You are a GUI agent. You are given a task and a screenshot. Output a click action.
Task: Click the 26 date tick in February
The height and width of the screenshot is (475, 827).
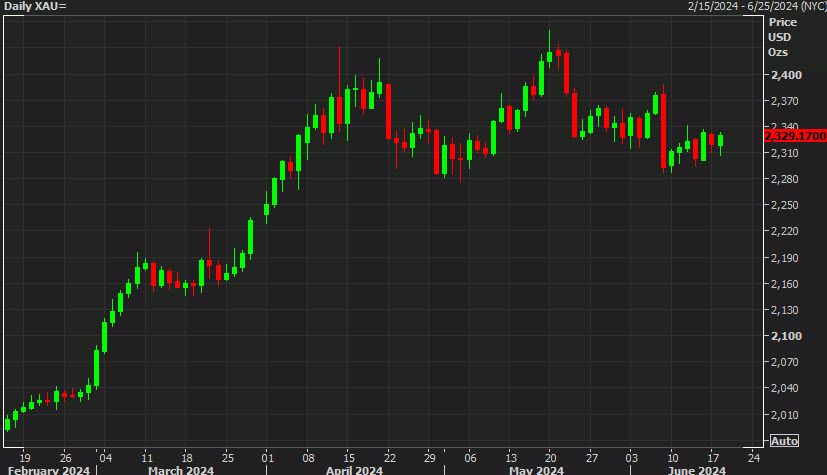pyautogui.click(x=65, y=458)
